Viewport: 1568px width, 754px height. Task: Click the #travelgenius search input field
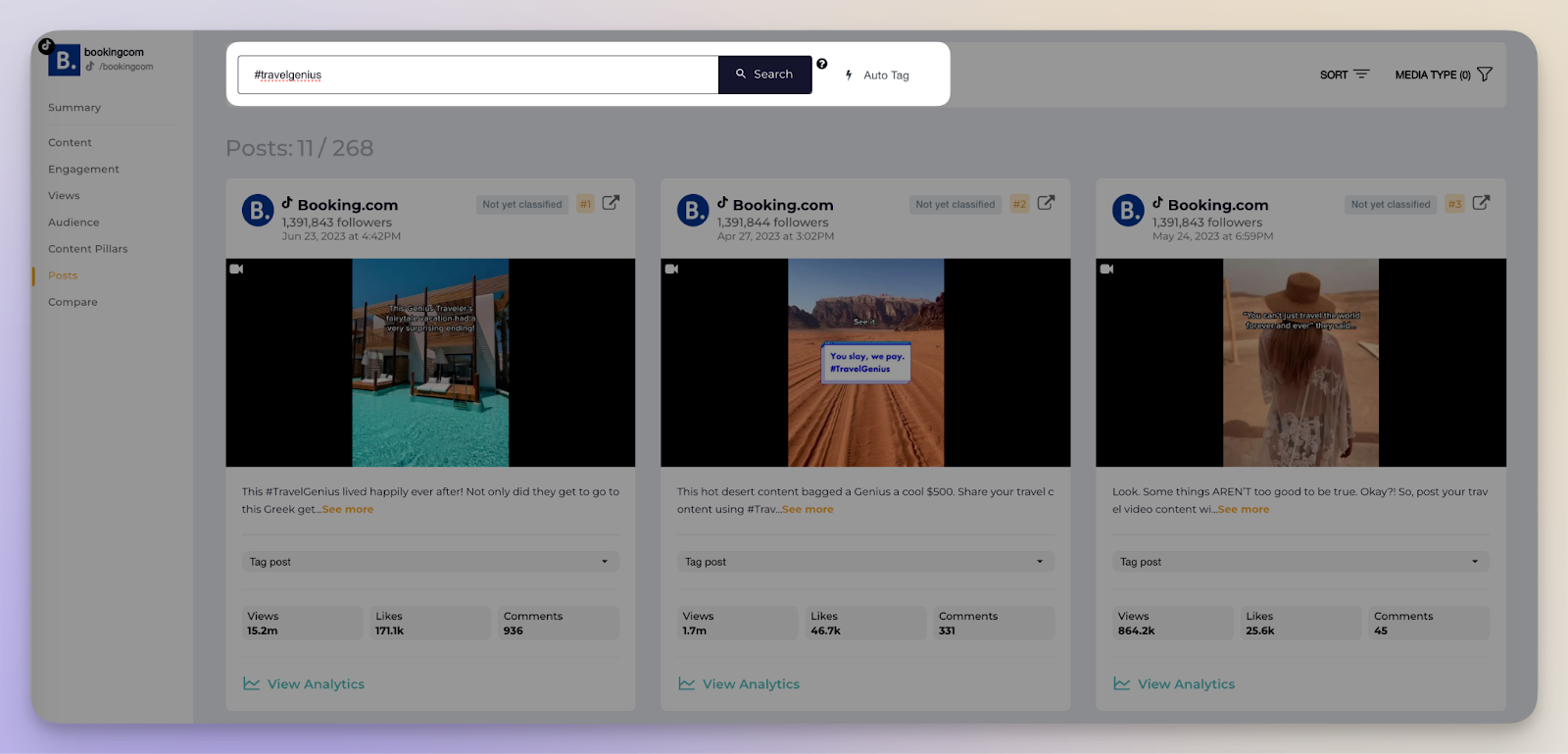[x=478, y=75]
